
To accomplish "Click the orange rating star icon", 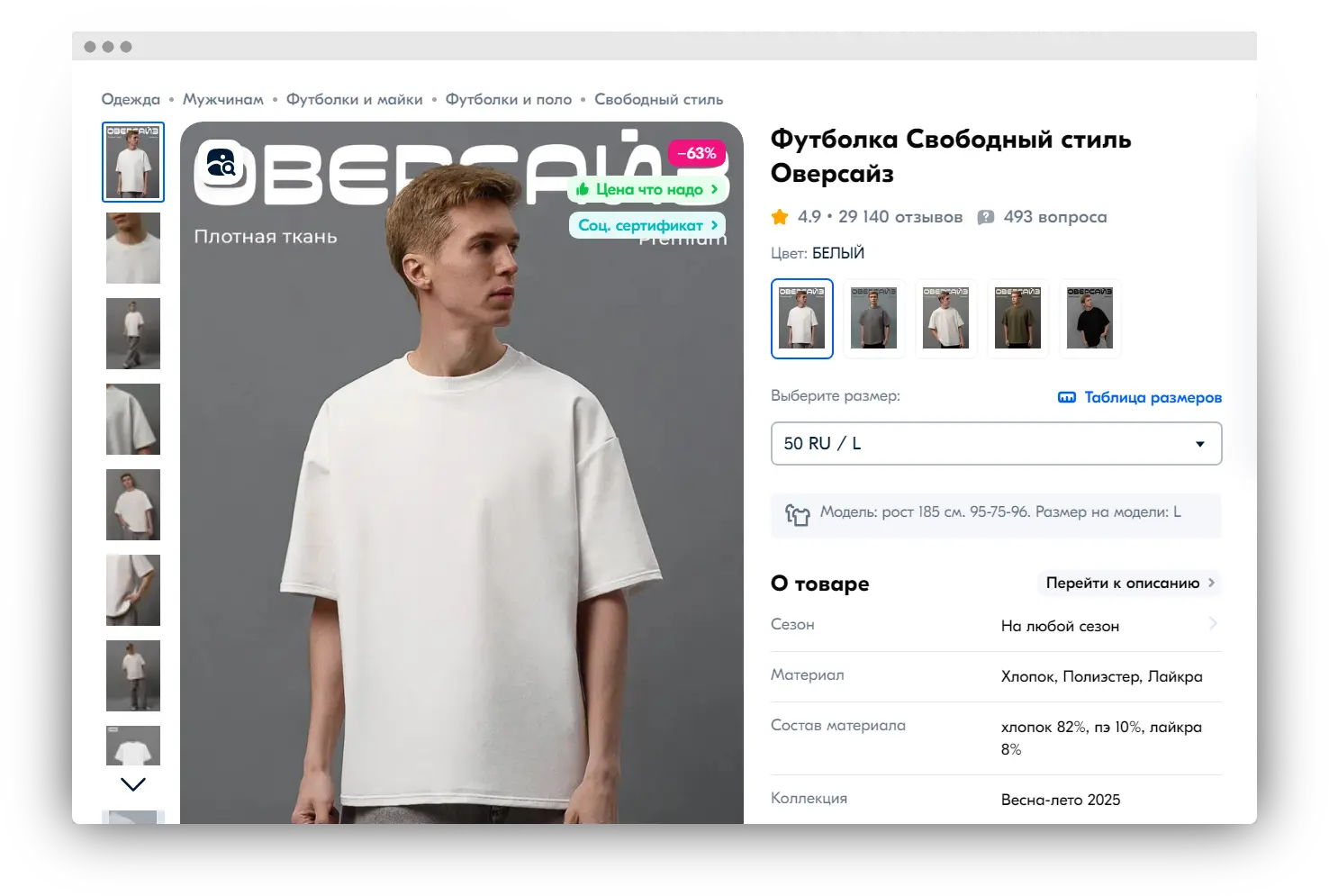I will 780,217.
